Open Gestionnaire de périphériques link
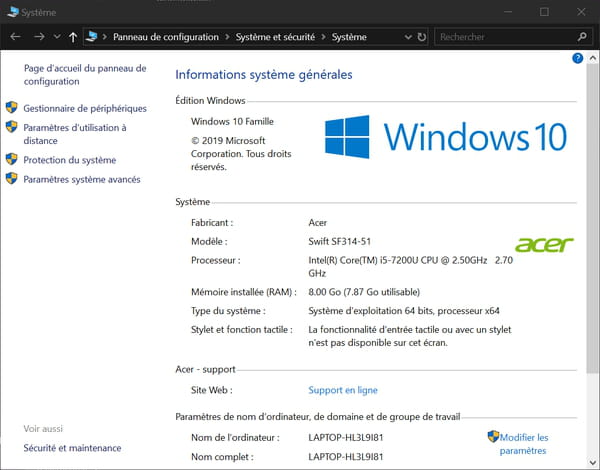The width and height of the screenshot is (600, 470). pos(85,109)
